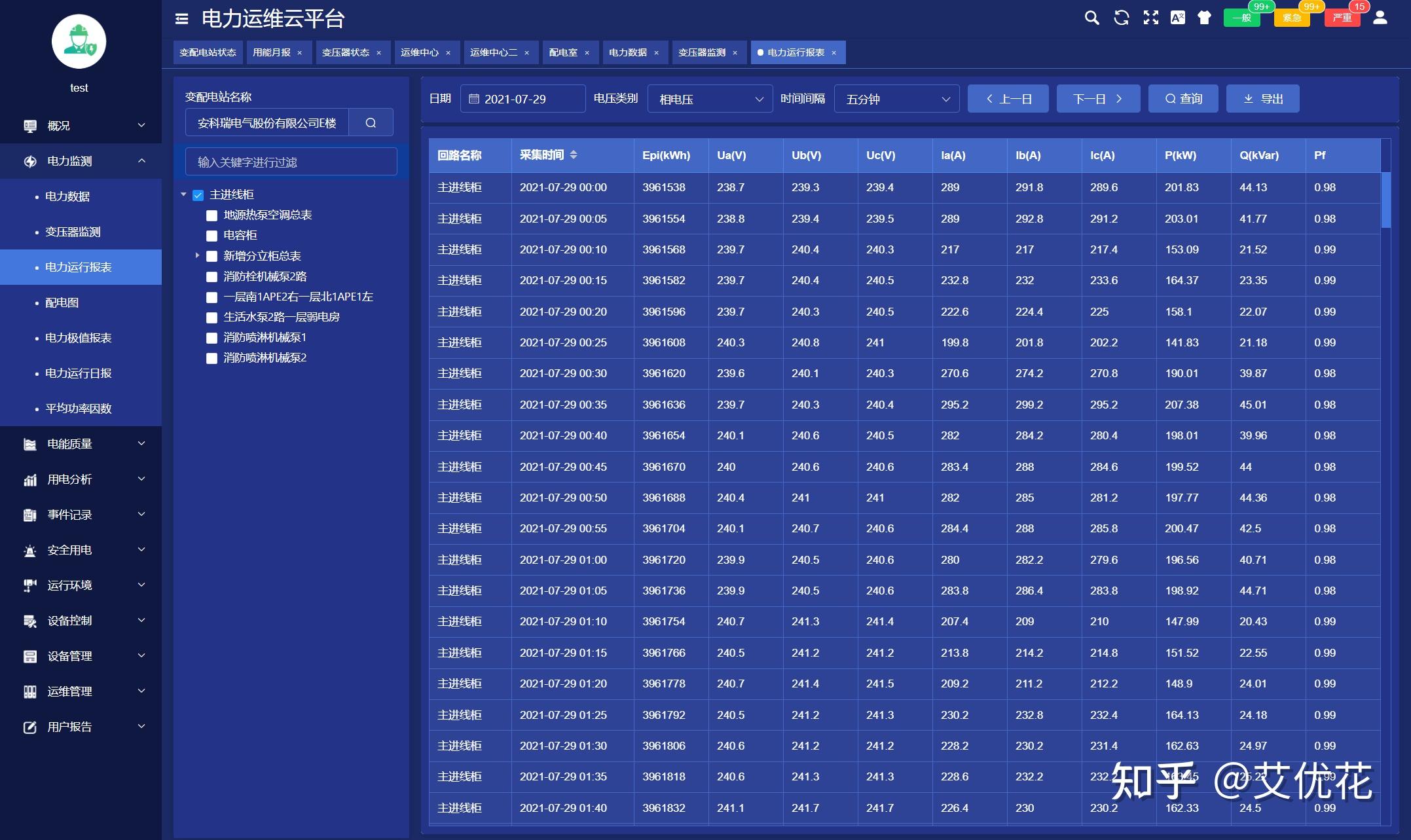Open the search magnifier icon in header
The image size is (1411, 840).
(1091, 18)
